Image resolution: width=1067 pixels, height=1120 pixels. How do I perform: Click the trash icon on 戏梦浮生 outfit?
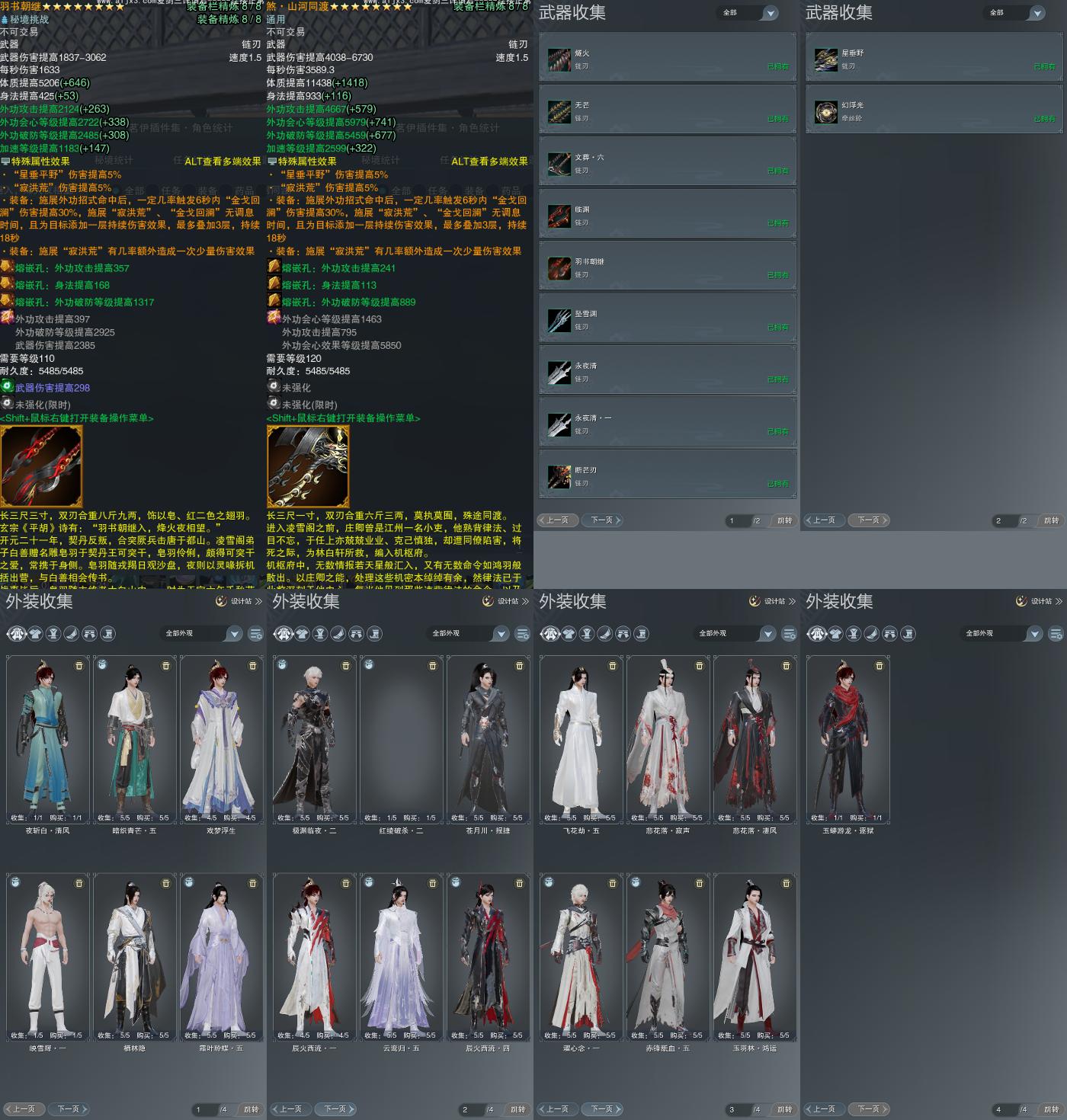253,666
